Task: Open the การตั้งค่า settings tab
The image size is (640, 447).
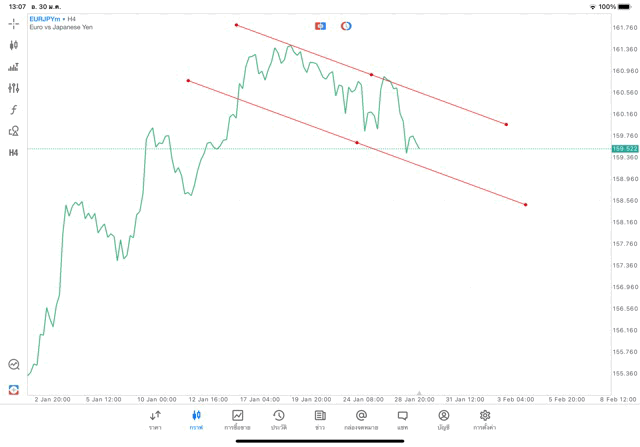Action: [485, 419]
